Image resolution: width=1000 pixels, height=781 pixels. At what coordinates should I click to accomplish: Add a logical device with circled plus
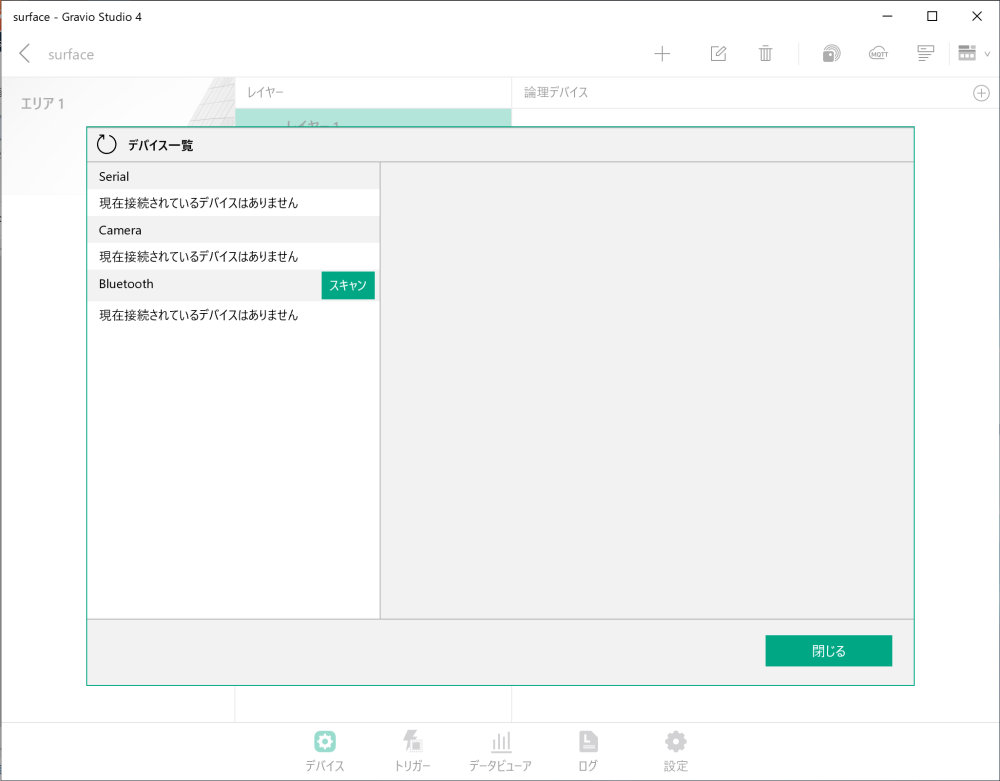point(981,93)
